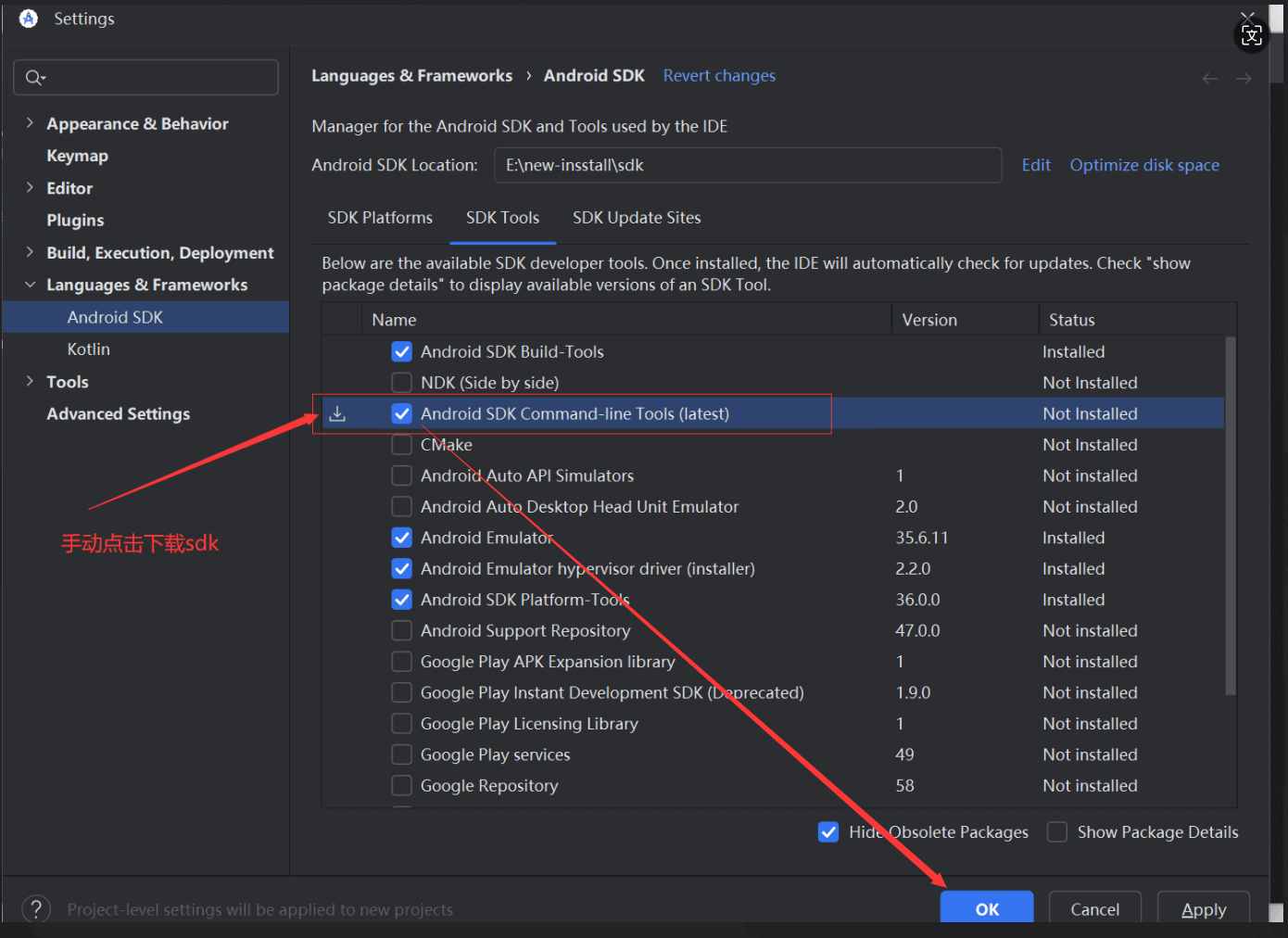1288x938 pixels.
Task: Click the back navigation arrow
Action: pos(1209,79)
